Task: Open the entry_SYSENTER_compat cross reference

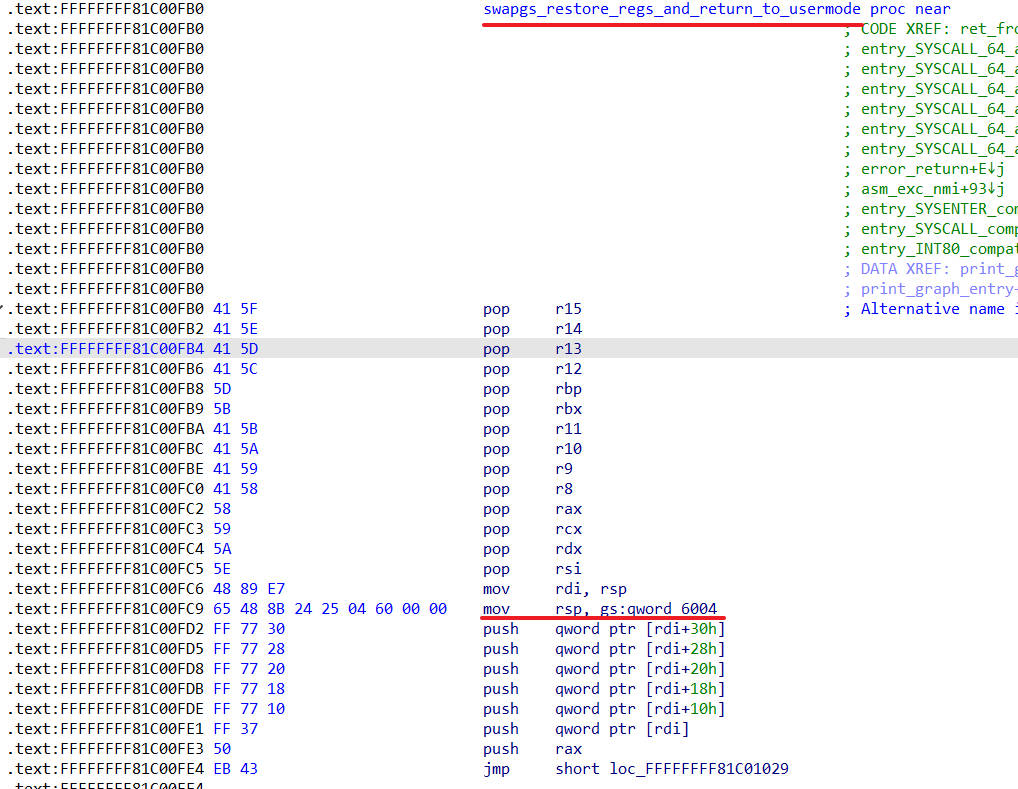Action: (938, 209)
